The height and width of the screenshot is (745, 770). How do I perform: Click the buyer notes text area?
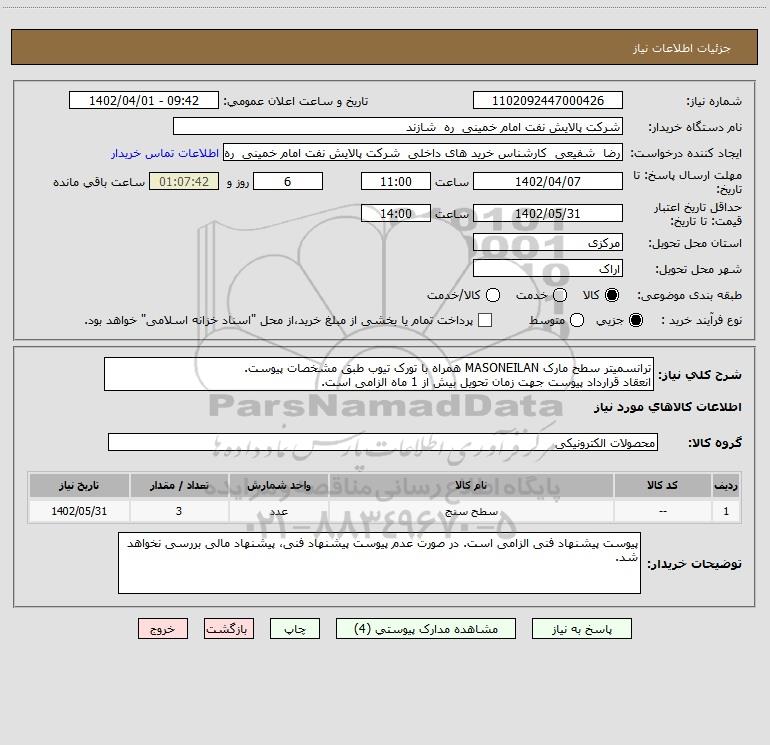(x=379, y=563)
